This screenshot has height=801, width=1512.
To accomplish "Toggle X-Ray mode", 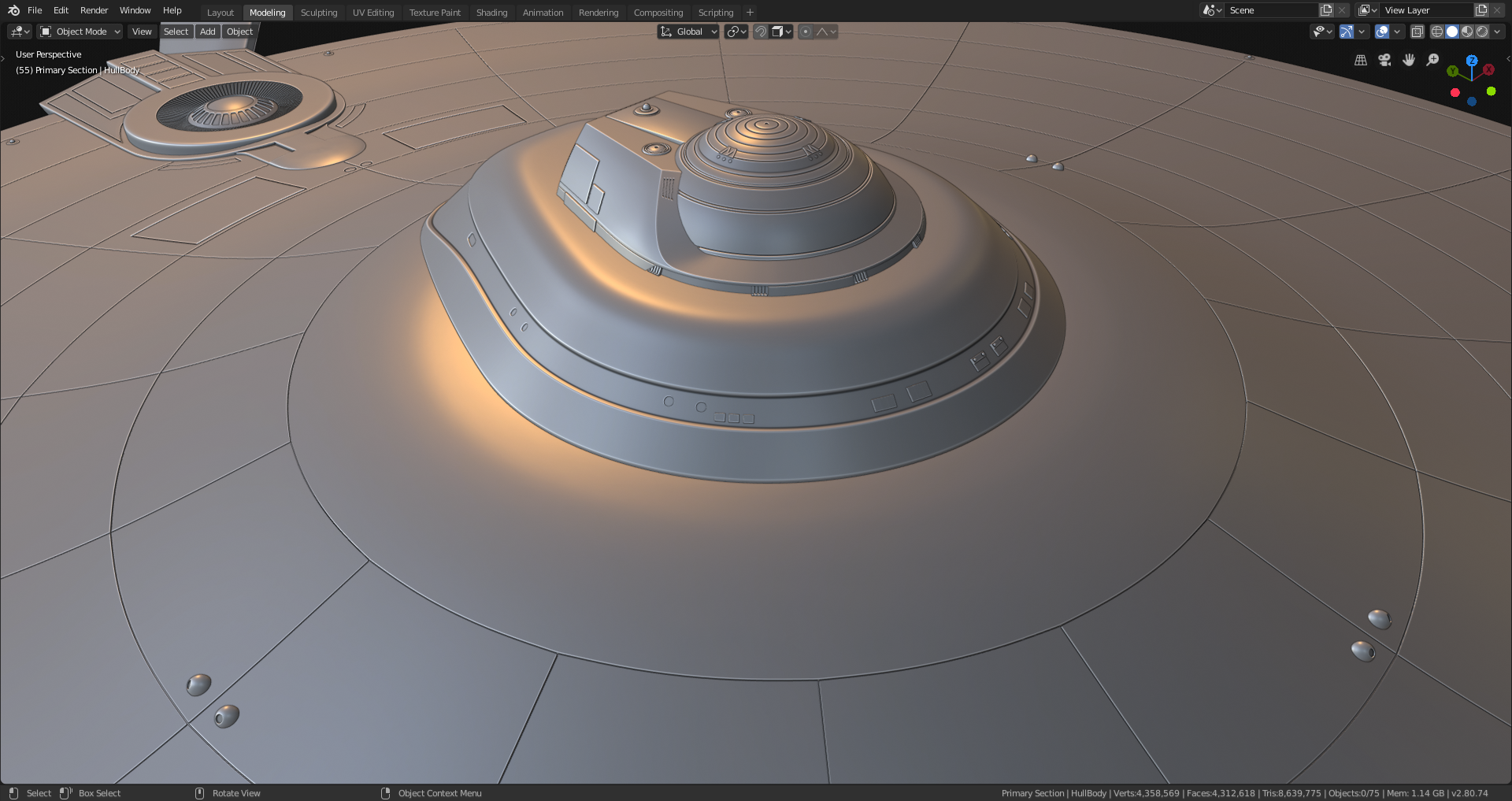I will pyautogui.click(x=1417, y=32).
